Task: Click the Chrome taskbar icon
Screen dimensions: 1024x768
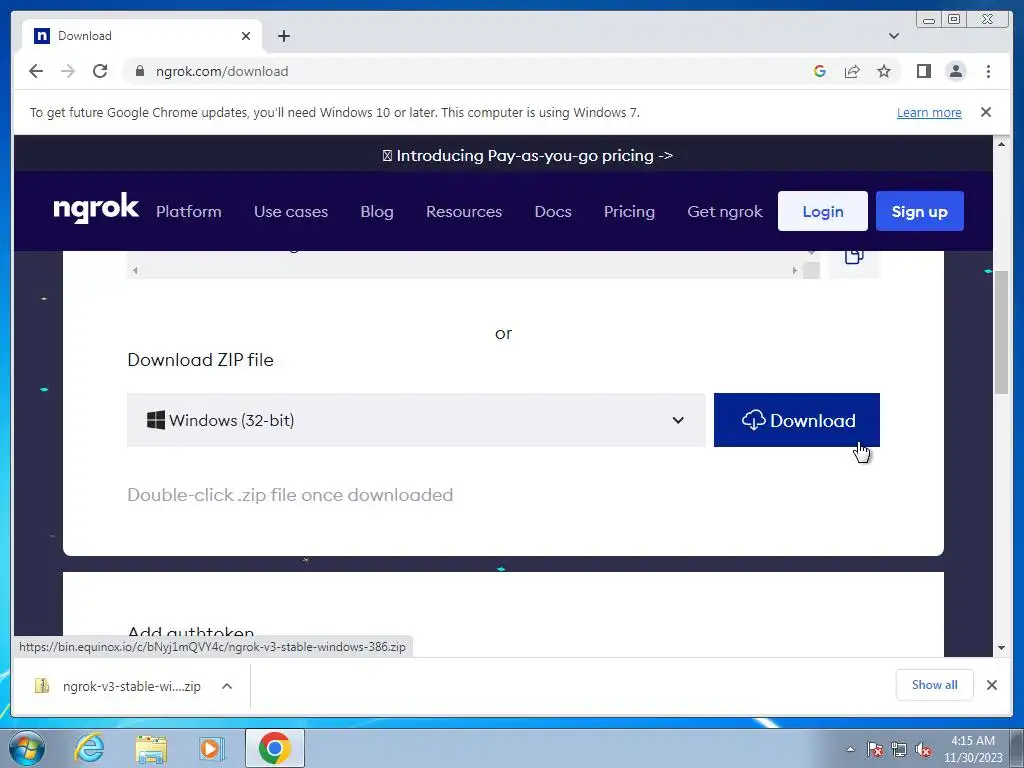Action: (274, 748)
